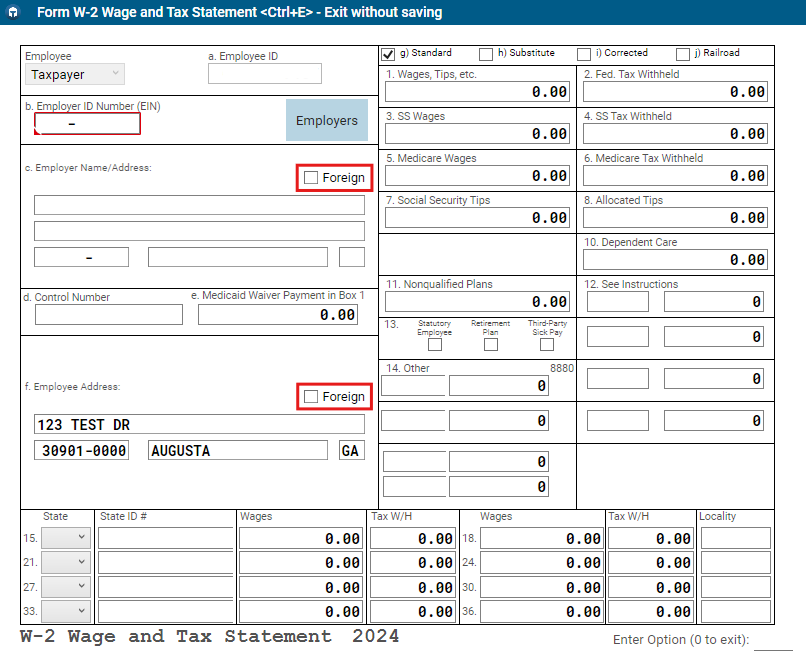Enable the Foreign checkbox for employee address
806x655 pixels.
311,396
